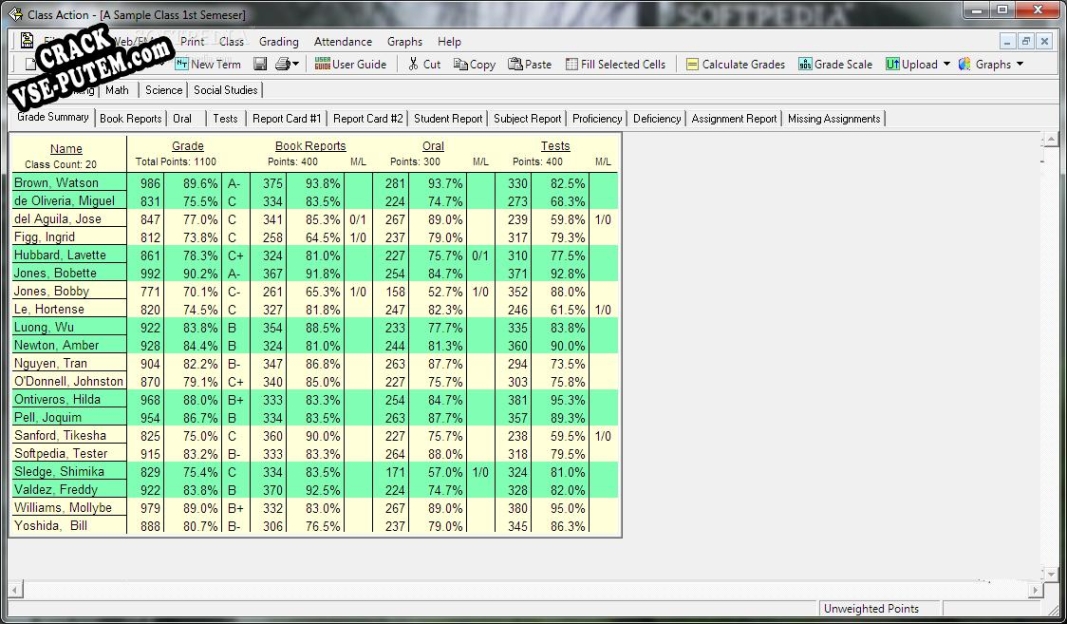Open the Proficiency tab
The width and height of the screenshot is (1067, 624).
click(597, 118)
